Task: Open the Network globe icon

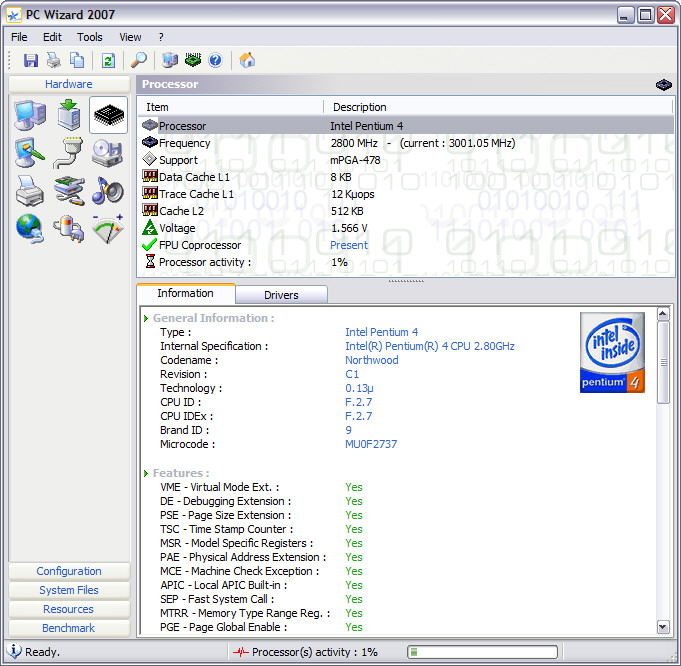Action: (x=30, y=228)
